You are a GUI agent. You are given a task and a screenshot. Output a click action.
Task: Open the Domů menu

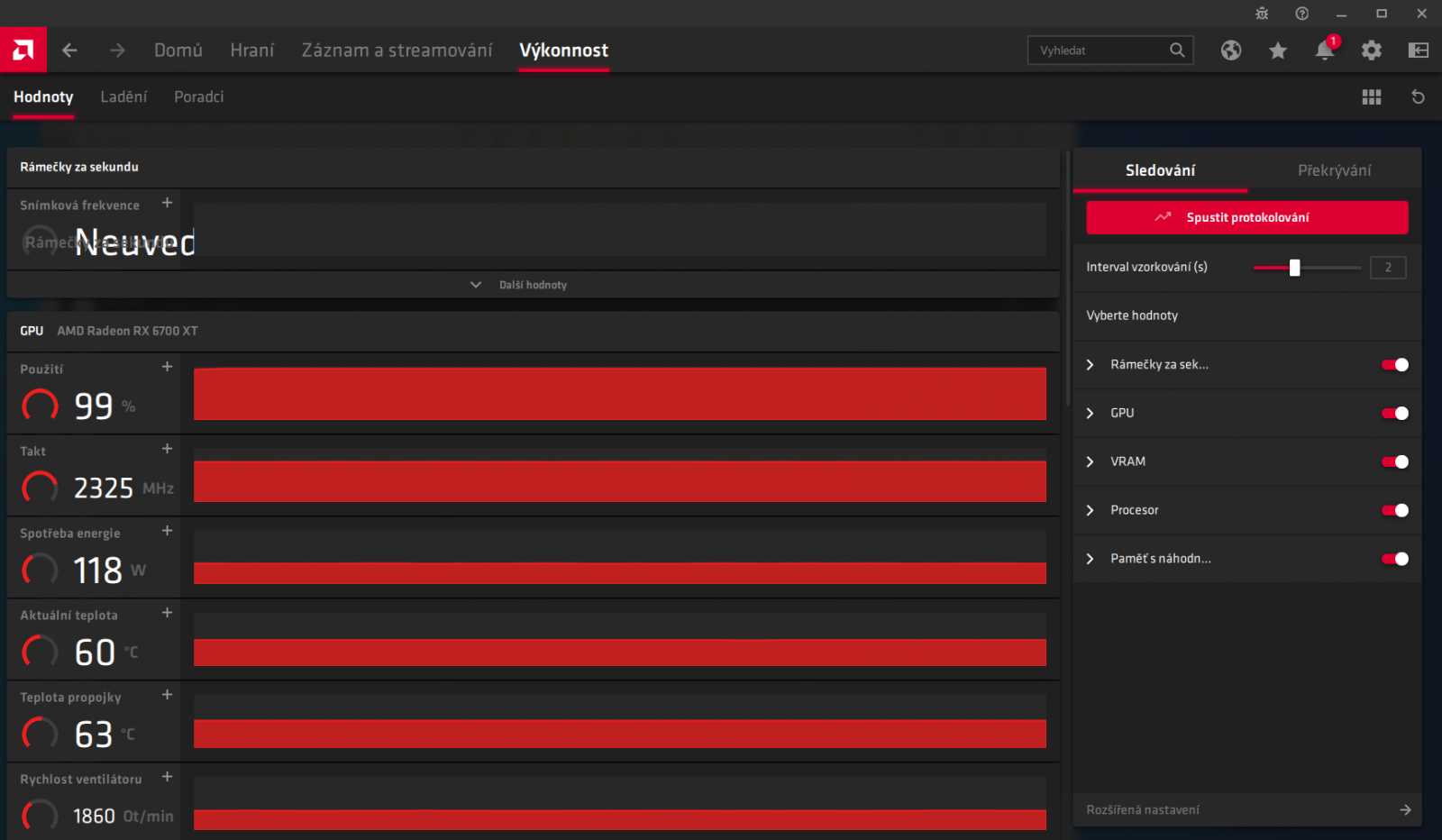pyautogui.click(x=178, y=50)
